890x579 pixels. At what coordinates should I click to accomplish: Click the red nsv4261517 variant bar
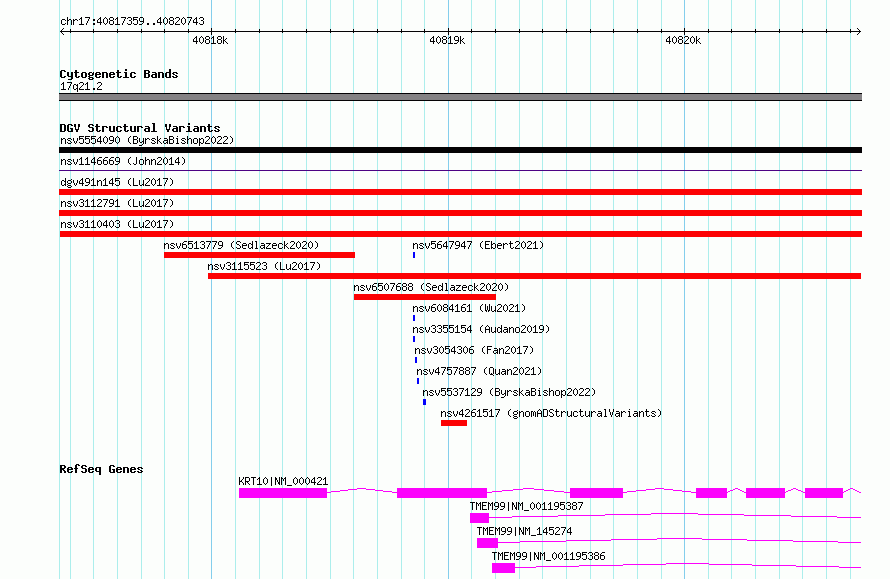point(454,423)
